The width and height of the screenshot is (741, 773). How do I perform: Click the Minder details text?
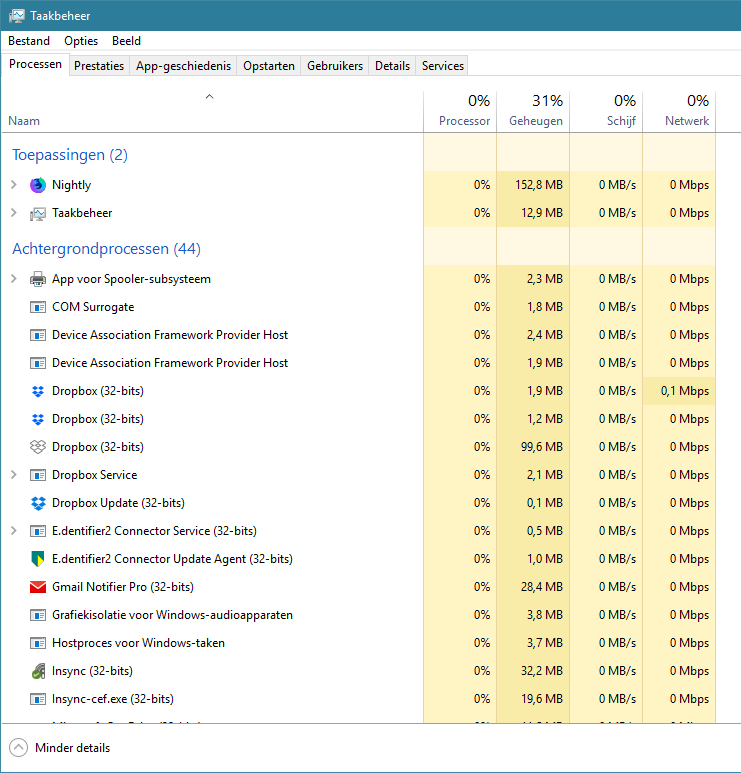(72, 748)
